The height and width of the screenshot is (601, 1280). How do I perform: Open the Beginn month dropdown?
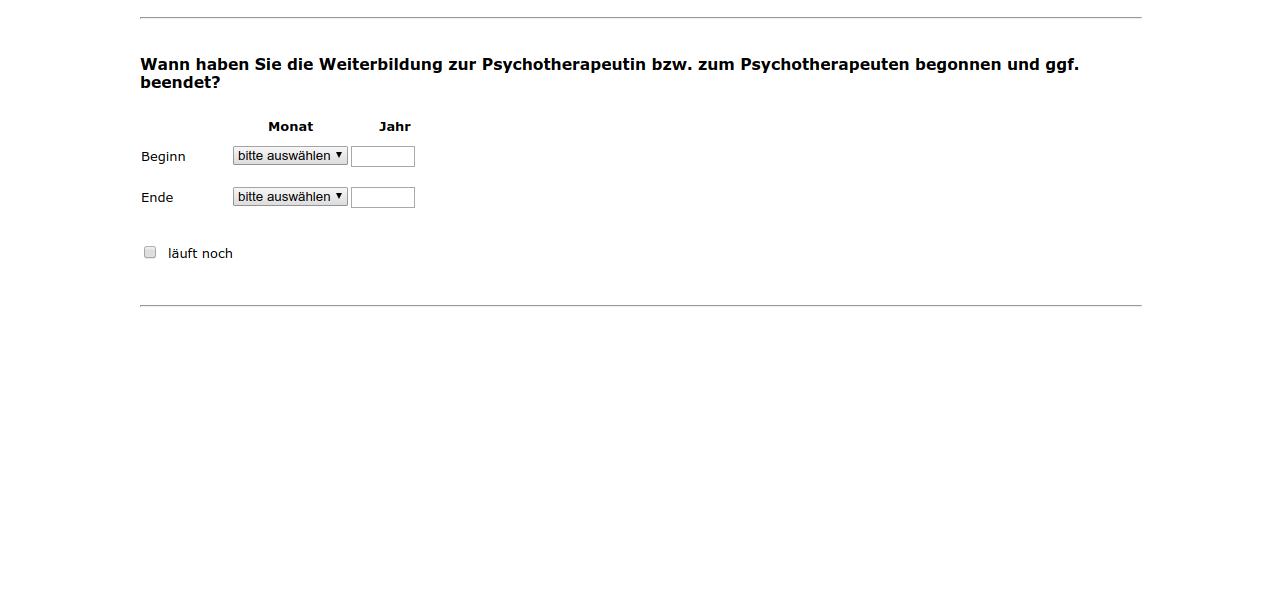pos(290,156)
